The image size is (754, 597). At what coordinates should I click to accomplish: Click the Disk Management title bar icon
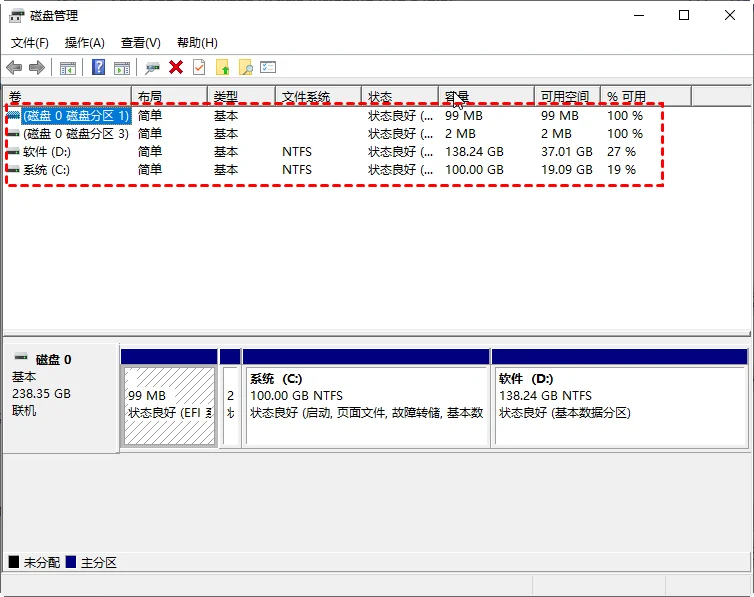click(x=16, y=16)
